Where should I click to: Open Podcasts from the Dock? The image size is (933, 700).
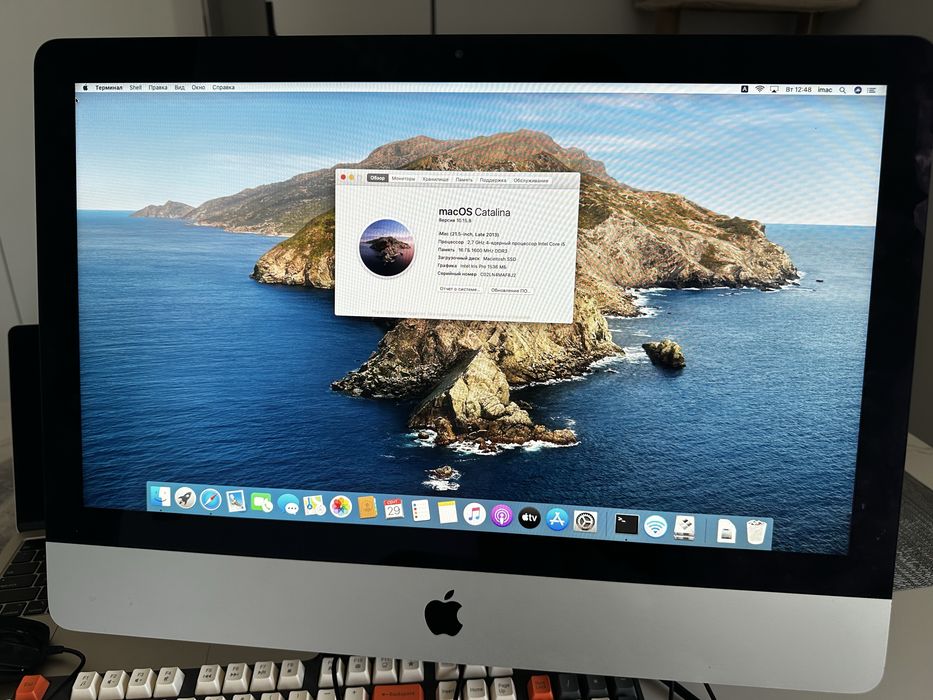point(502,516)
